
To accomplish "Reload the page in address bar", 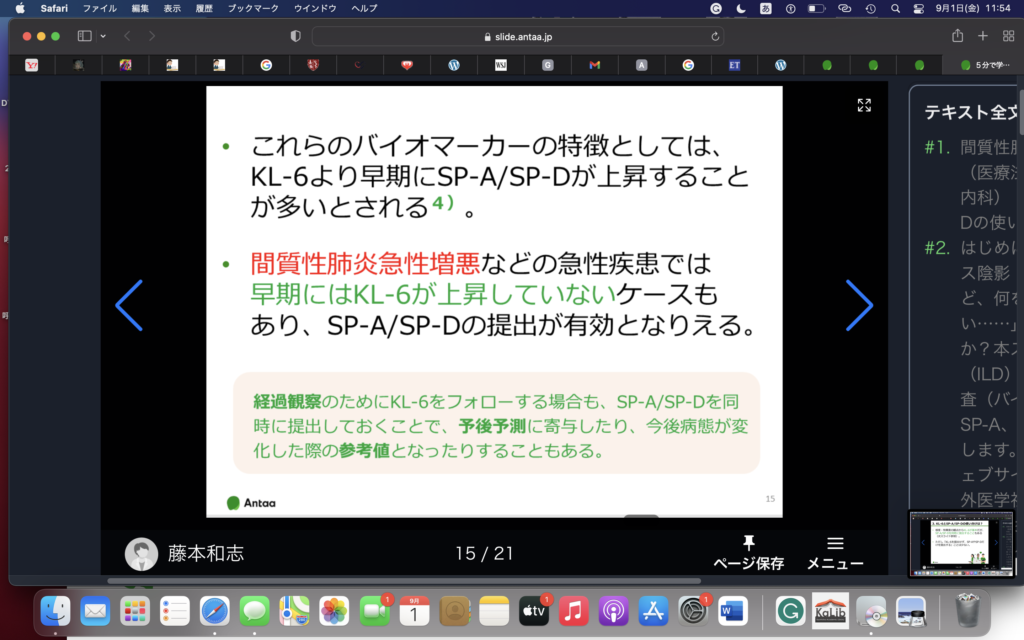I will coord(715,36).
